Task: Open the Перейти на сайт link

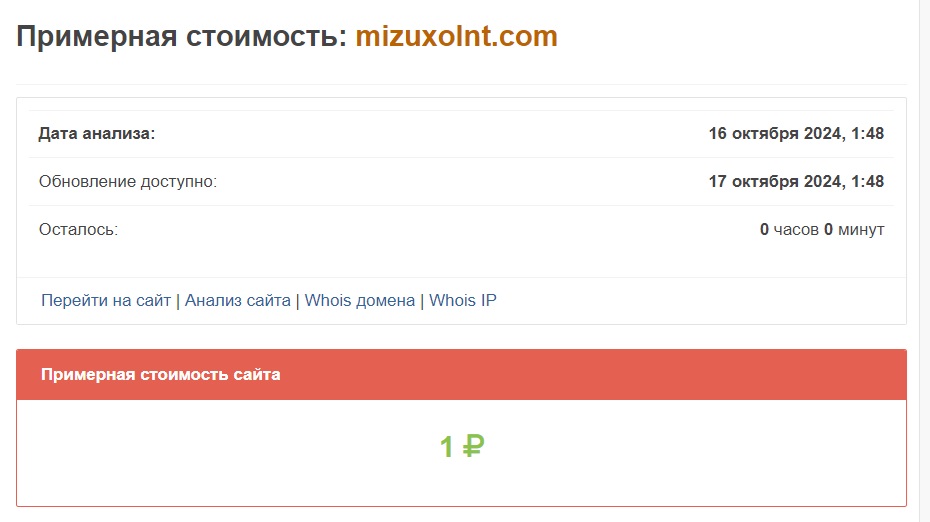Action: tap(106, 300)
